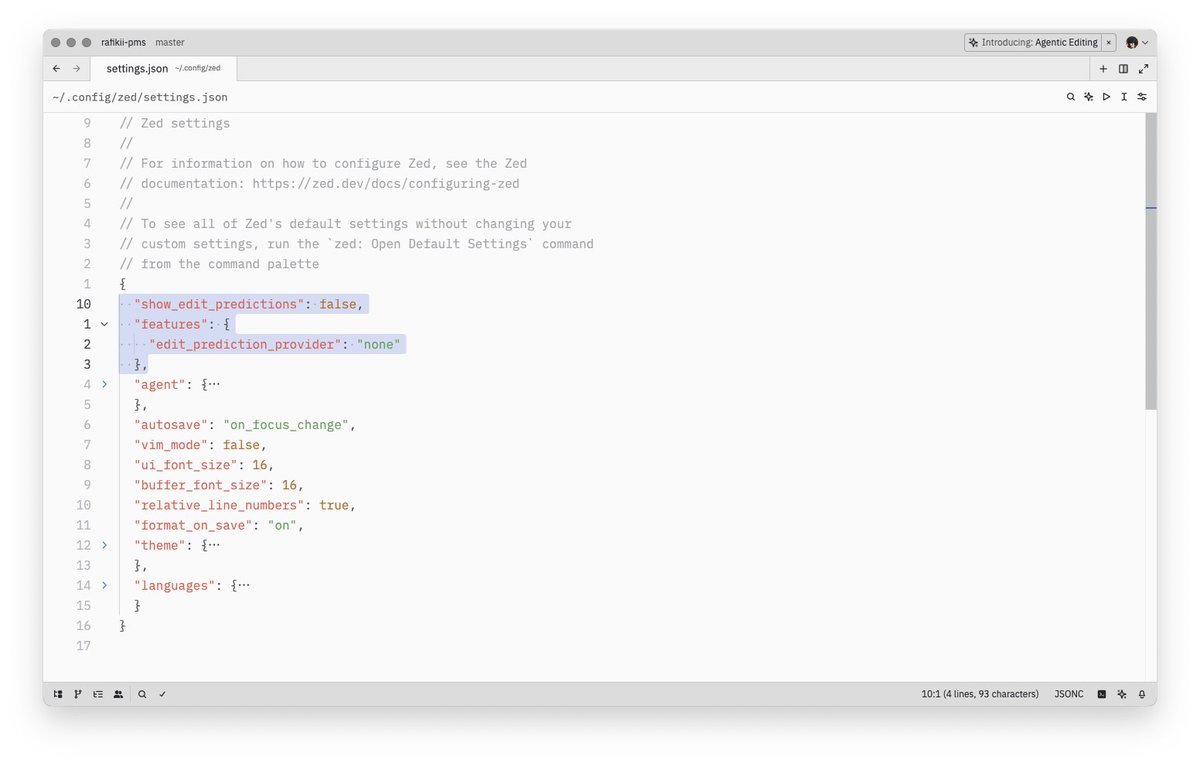Click the editor vertical scrollbar thumb
1200x763 pixels.
point(1151,260)
